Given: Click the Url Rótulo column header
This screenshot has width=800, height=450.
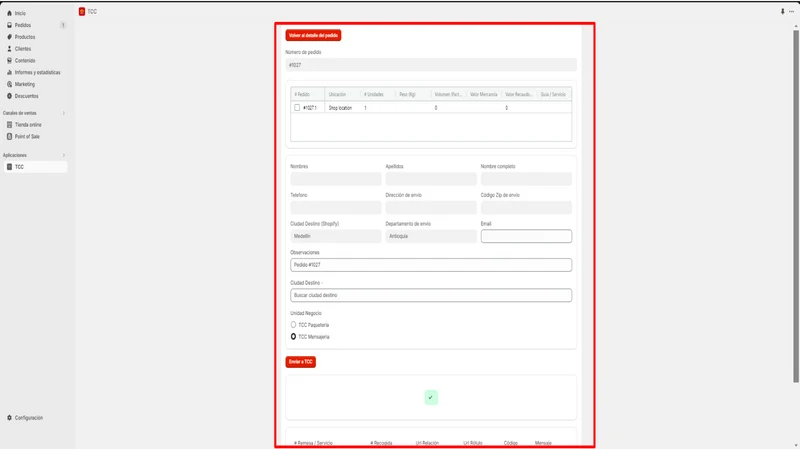Looking at the screenshot, I should [x=473, y=443].
